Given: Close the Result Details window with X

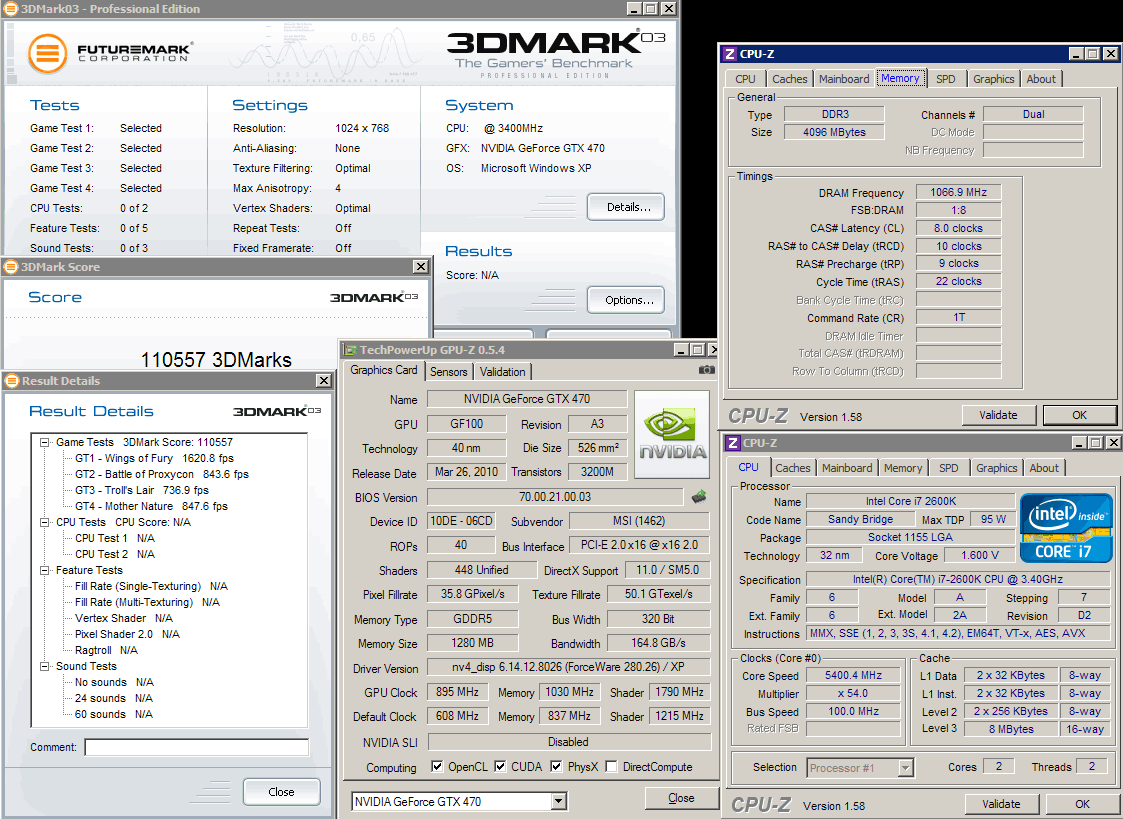Looking at the screenshot, I should 324,381.
